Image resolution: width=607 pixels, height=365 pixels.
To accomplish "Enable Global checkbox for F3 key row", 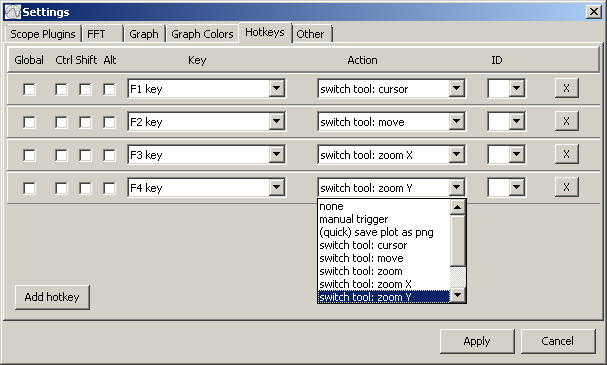I will coord(29,155).
